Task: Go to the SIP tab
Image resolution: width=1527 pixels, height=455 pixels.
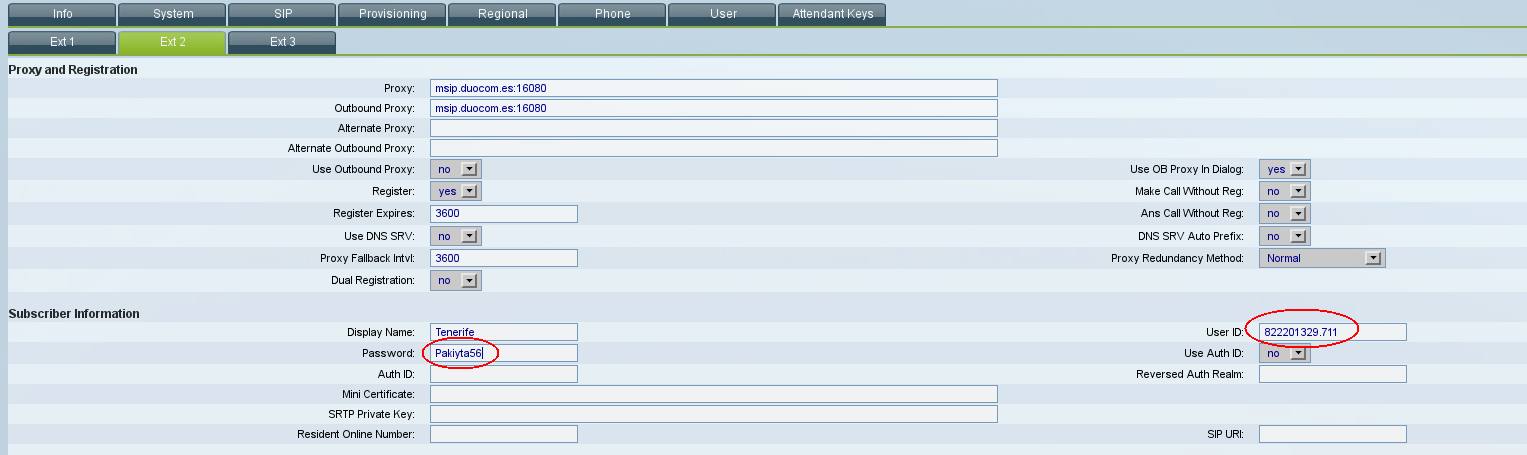Action: [x=281, y=14]
